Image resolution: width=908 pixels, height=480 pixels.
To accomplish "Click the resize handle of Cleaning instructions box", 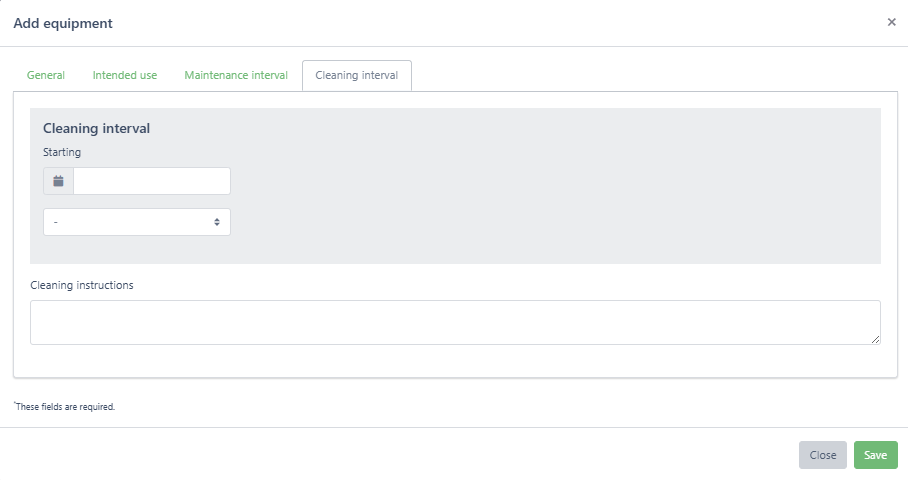I will 875,339.
